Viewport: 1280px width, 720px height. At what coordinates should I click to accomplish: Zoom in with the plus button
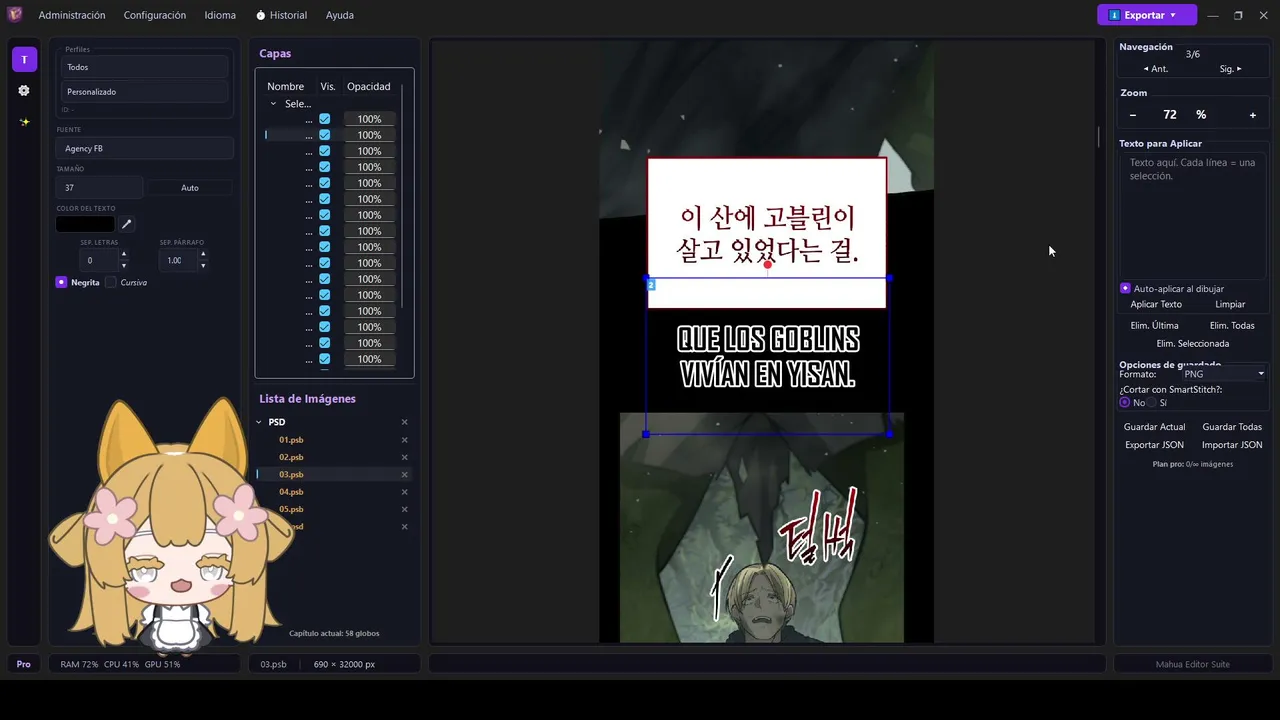point(1253,115)
